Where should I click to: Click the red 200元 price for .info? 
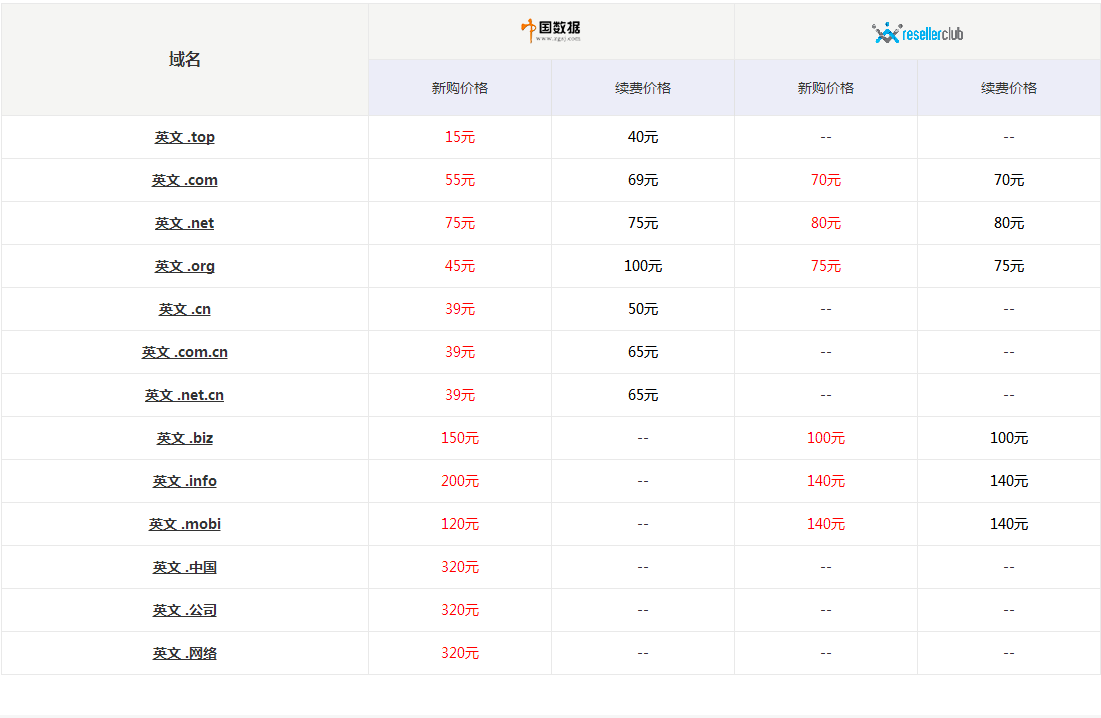[x=460, y=481]
